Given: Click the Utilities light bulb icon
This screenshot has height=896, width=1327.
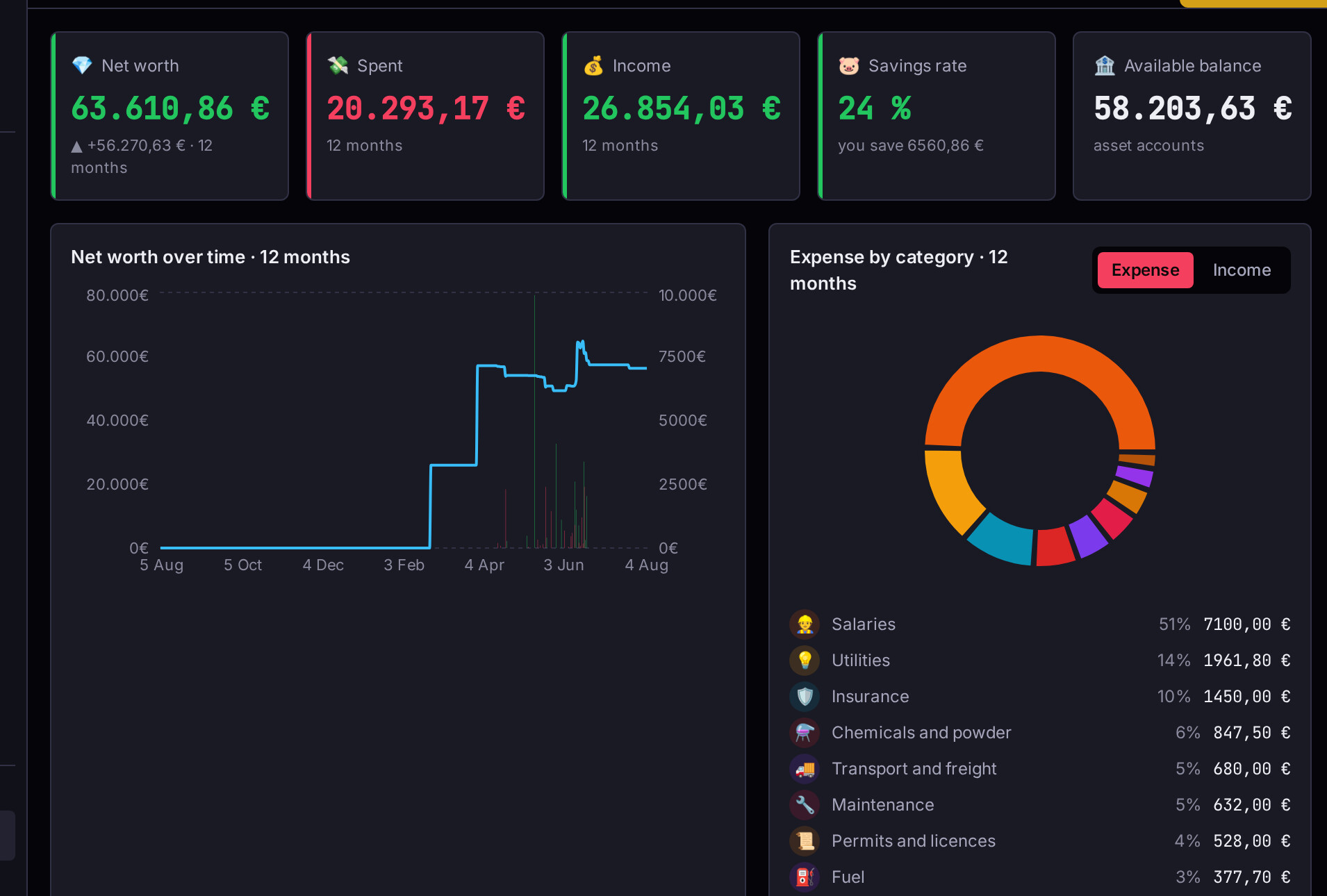Looking at the screenshot, I should point(805,660).
